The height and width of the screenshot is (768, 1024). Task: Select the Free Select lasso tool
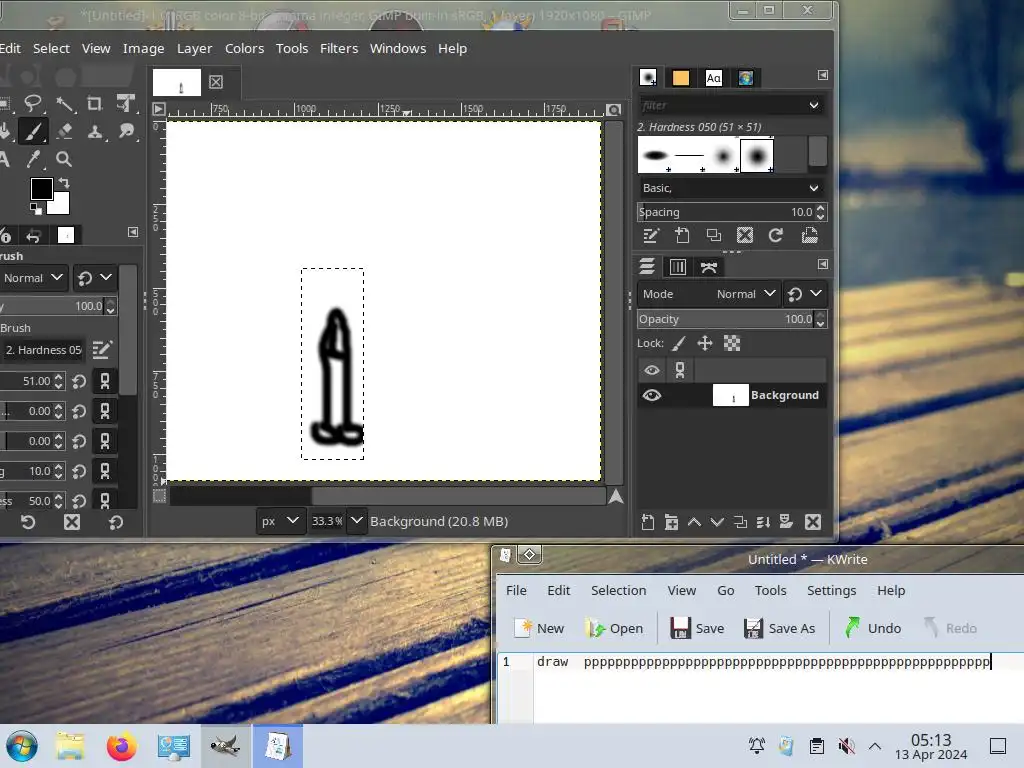[x=33, y=103]
